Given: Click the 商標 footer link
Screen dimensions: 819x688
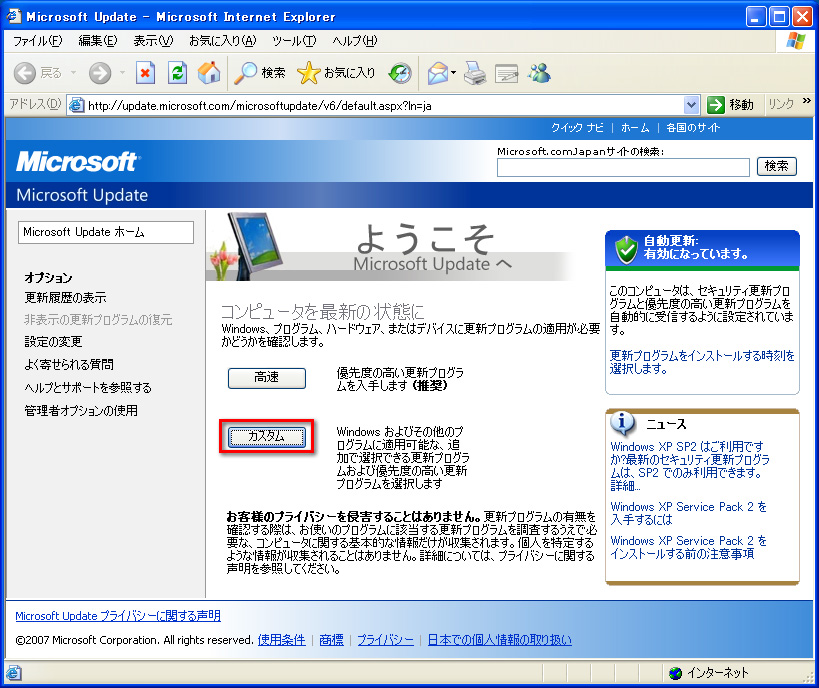Looking at the screenshot, I should click(332, 640).
